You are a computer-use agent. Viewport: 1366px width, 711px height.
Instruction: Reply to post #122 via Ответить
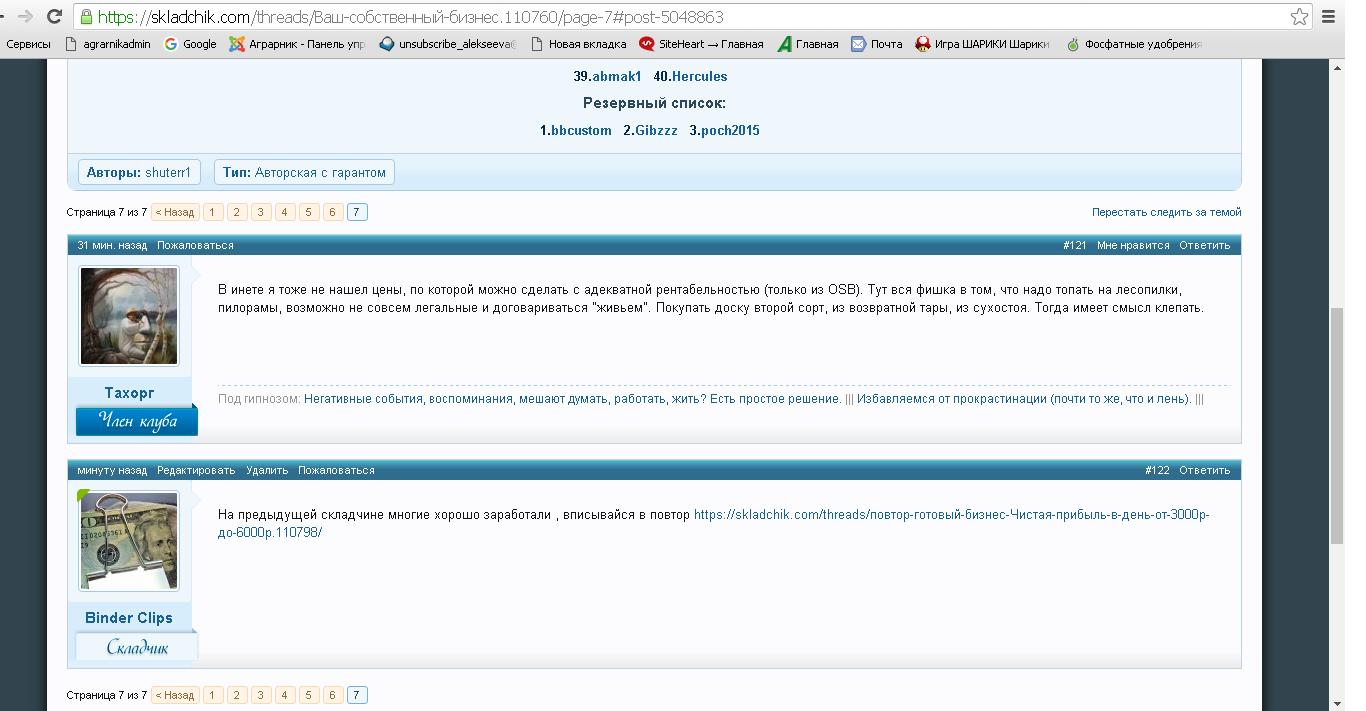click(1204, 470)
